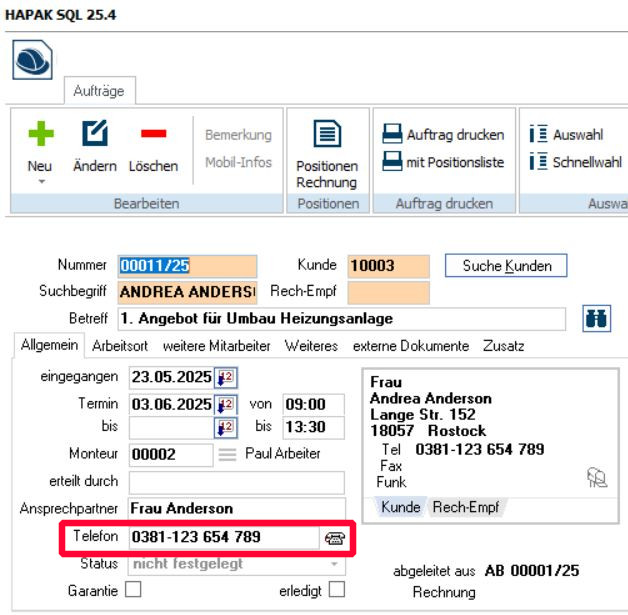Open the externe Dokumente tab
The image size is (628, 615).
coord(410,346)
